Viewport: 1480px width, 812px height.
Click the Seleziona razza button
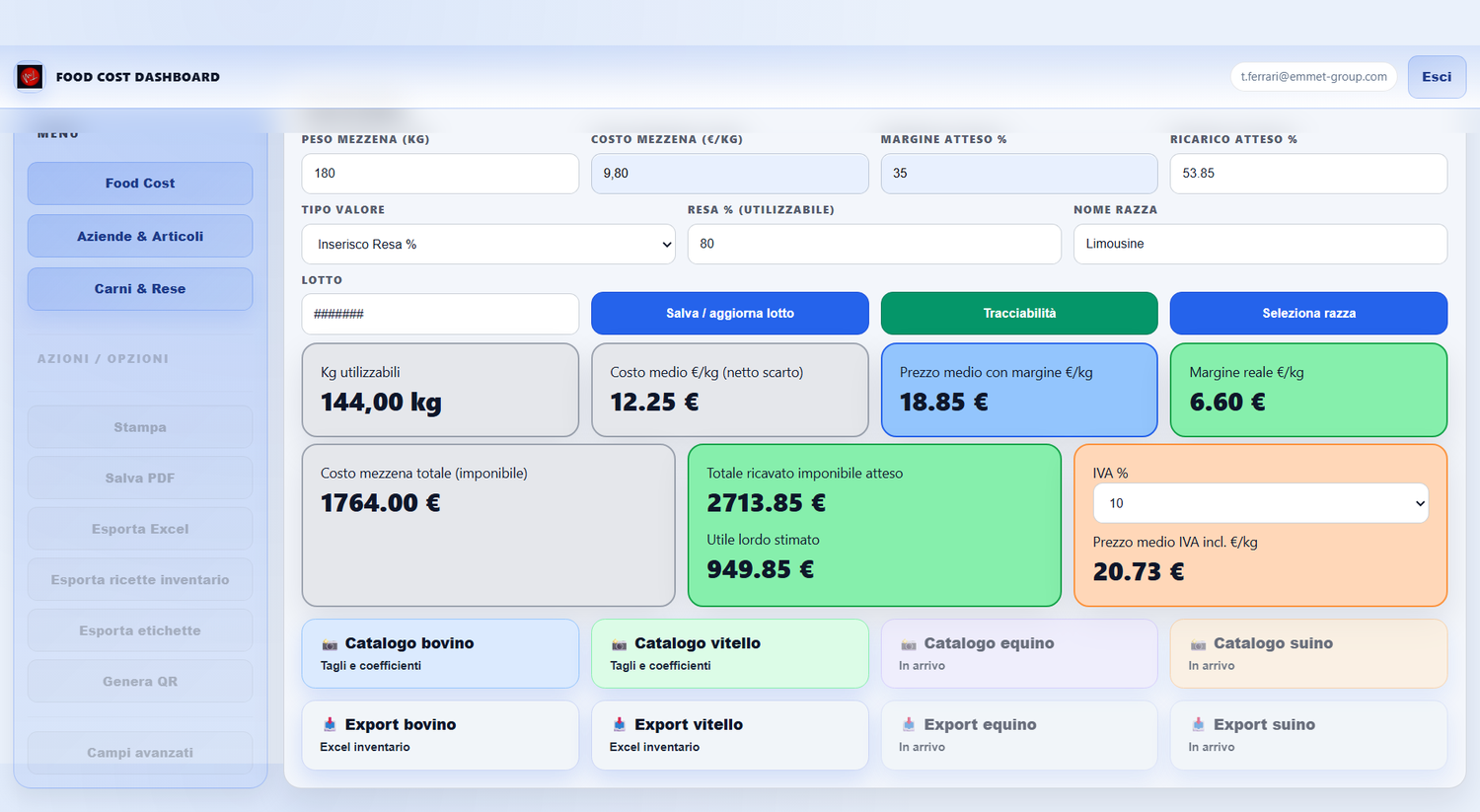pyautogui.click(x=1308, y=313)
